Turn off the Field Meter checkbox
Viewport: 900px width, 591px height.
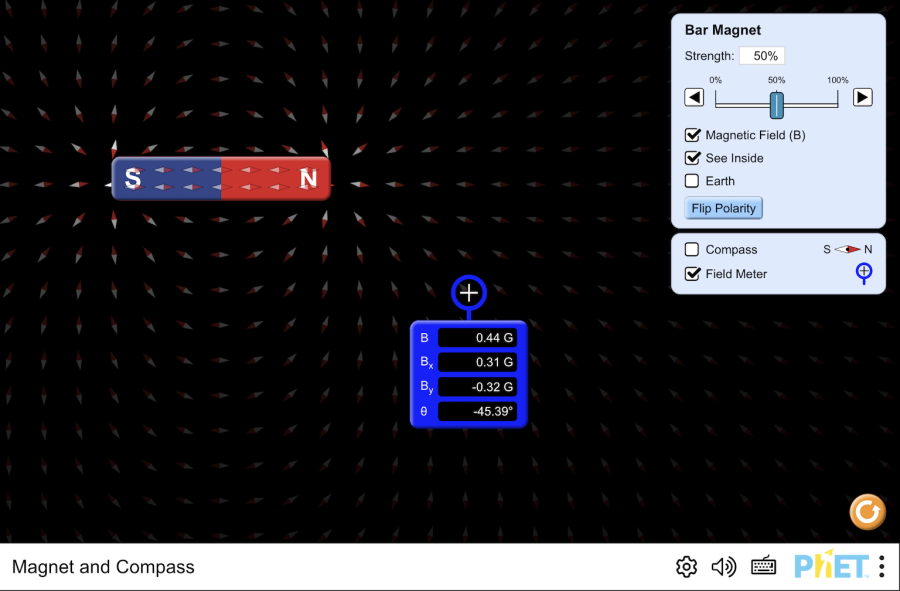pyautogui.click(x=692, y=274)
